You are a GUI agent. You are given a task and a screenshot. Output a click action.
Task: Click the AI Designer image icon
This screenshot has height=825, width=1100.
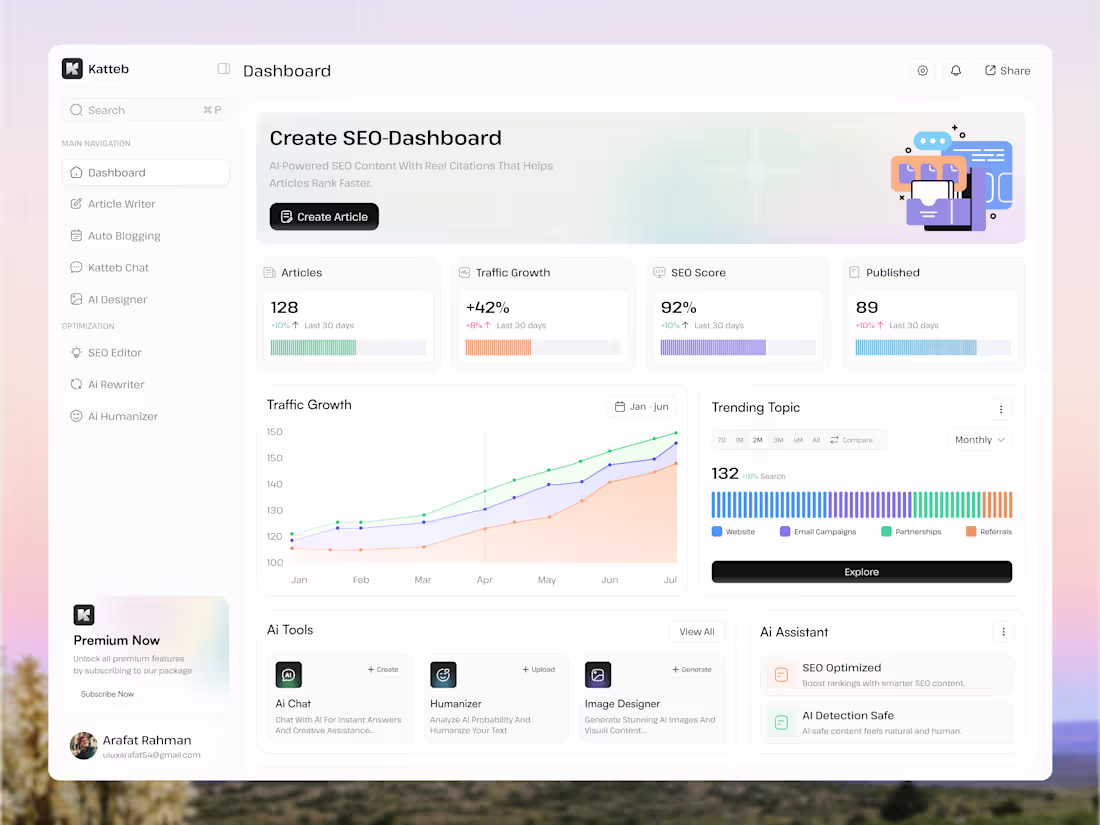coord(76,300)
